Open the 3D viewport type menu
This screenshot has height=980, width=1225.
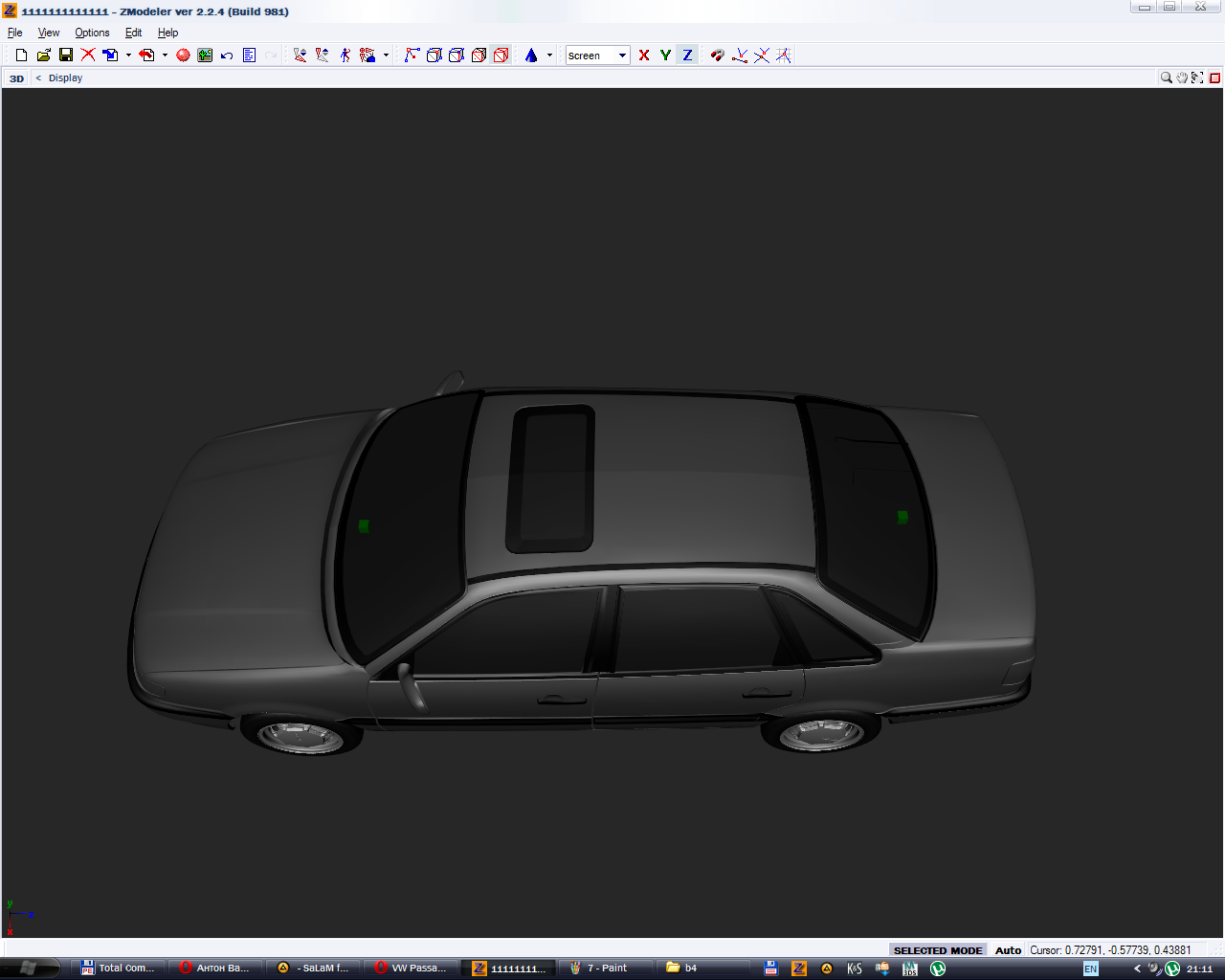[17, 78]
